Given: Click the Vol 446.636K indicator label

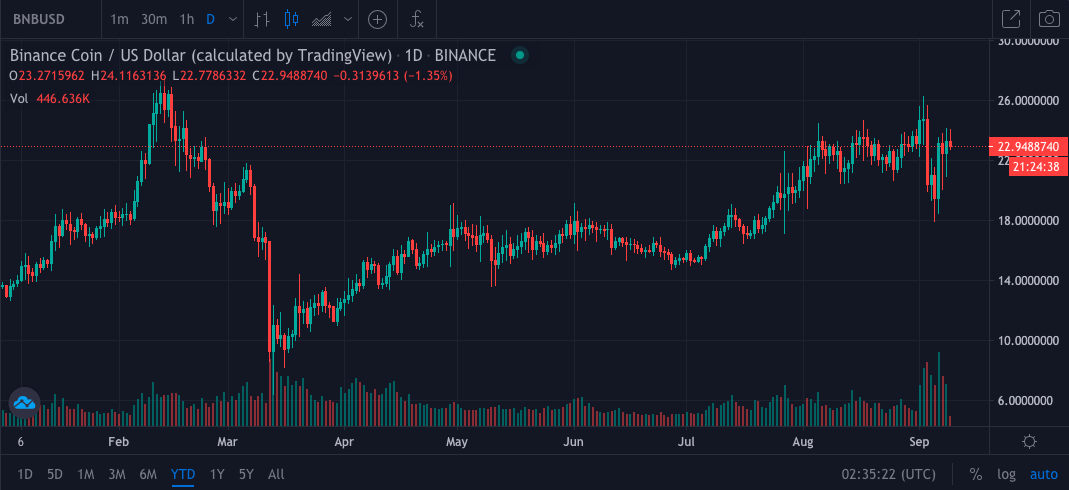Looking at the screenshot, I should coord(50,99).
